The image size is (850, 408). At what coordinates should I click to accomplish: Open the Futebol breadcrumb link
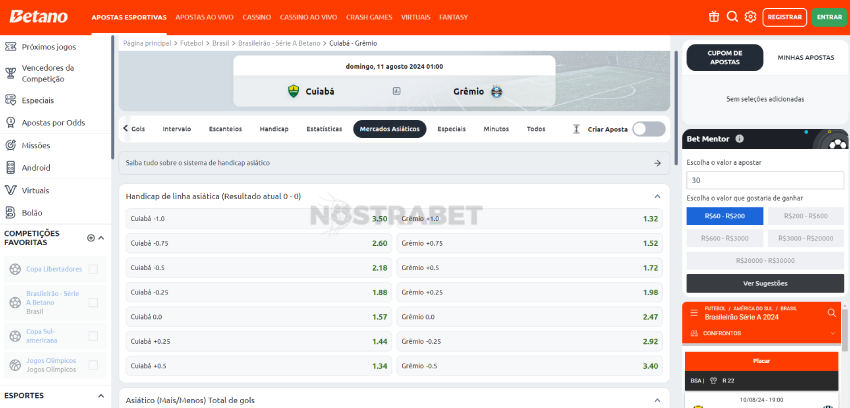point(192,43)
